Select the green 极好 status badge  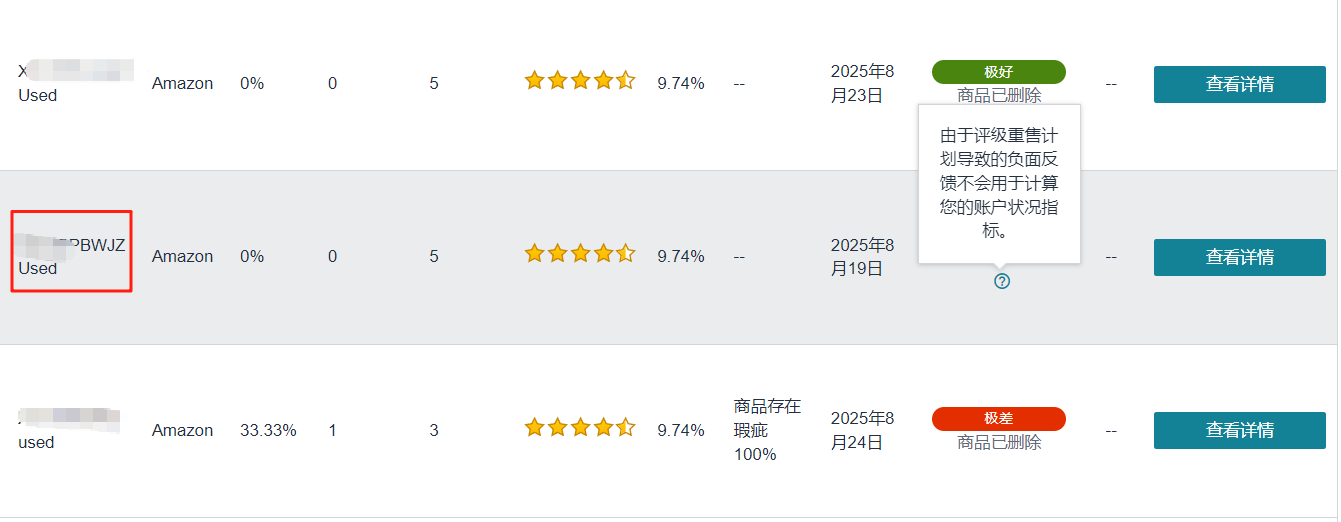pyautogui.click(x=999, y=72)
